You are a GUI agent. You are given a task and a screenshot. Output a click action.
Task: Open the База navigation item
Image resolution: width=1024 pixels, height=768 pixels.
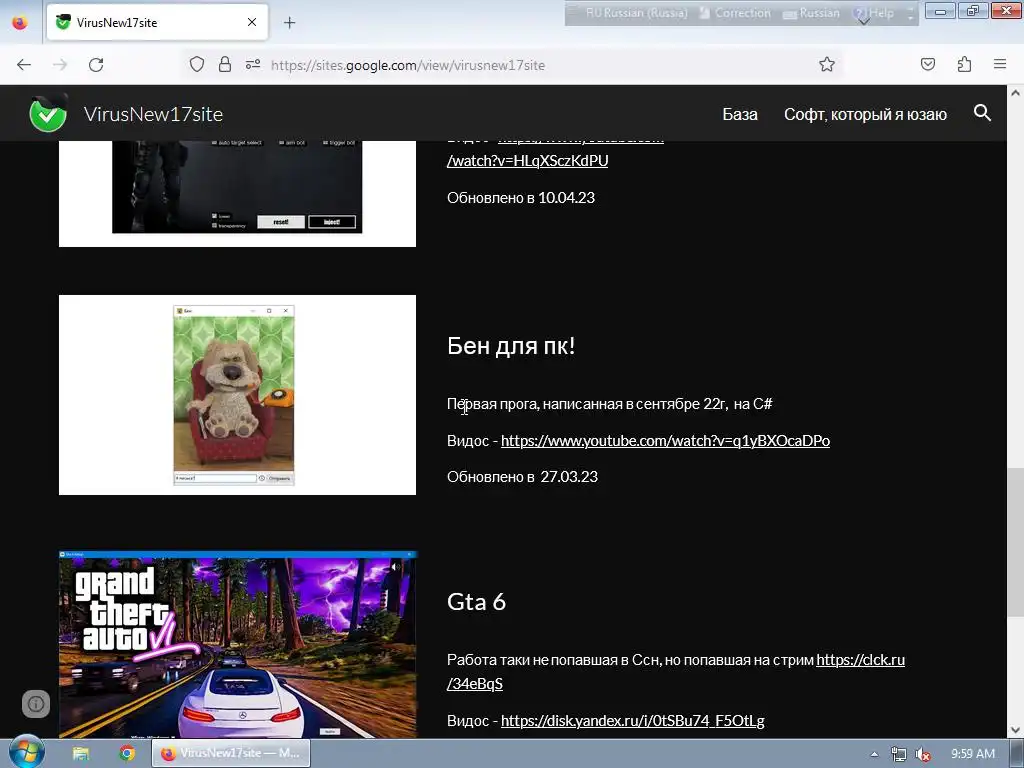740,114
